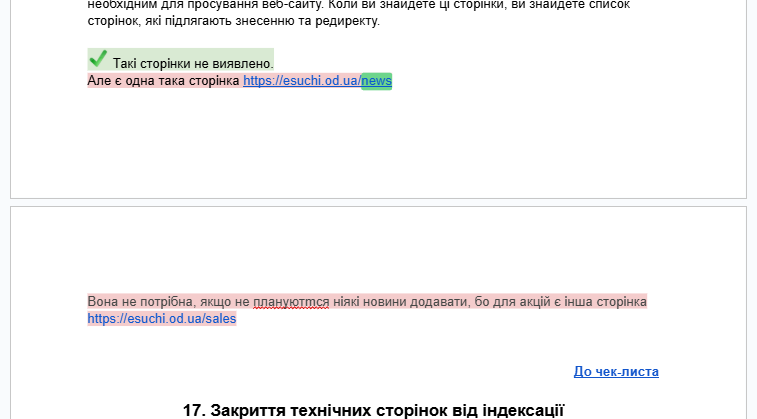Open the esuchi.od.ua/sales link

pos(162,319)
